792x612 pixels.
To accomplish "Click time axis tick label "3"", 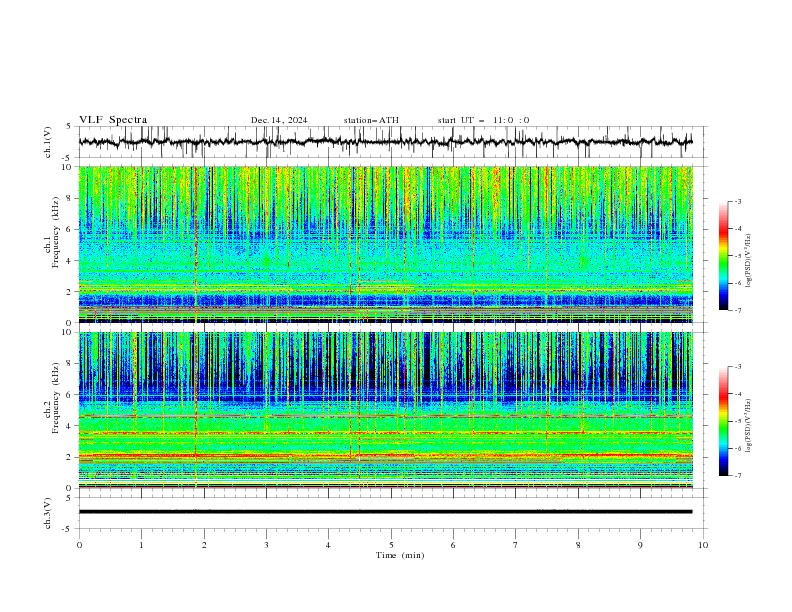I will (x=266, y=545).
